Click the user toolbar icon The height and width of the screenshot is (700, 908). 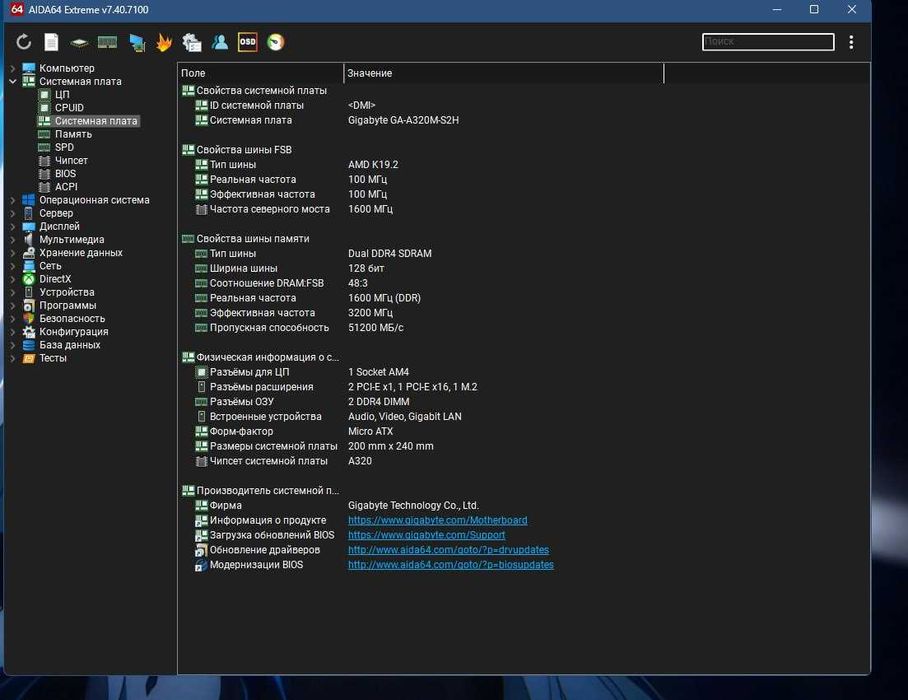(219, 42)
